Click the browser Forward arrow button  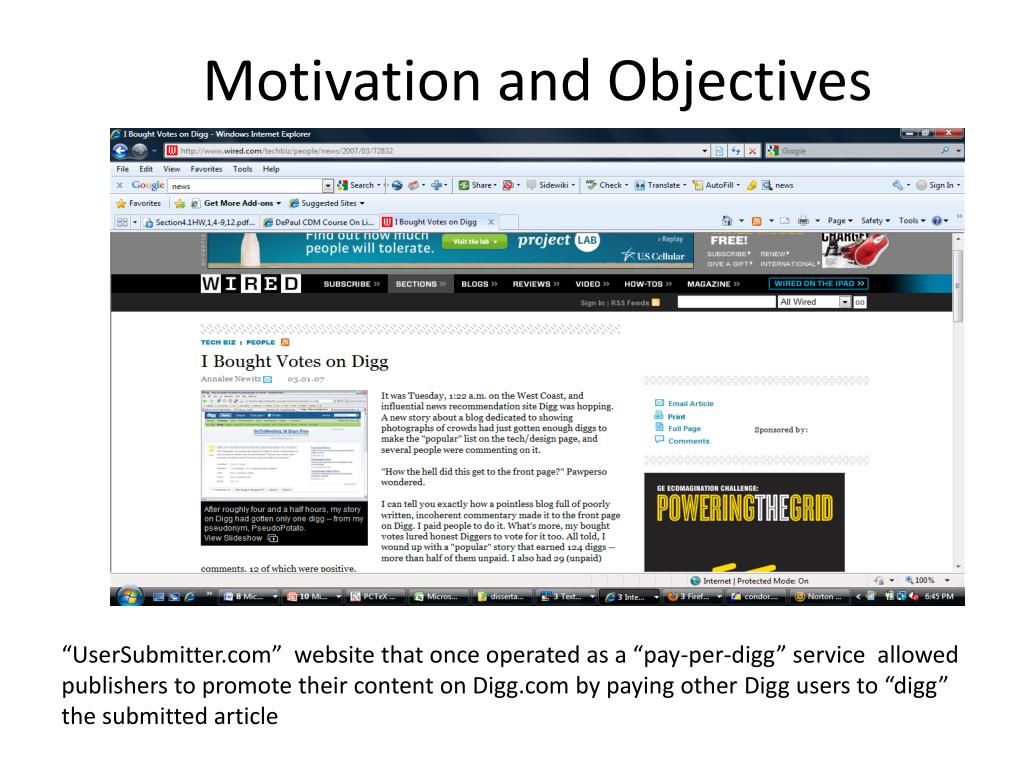click(x=138, y=151)
